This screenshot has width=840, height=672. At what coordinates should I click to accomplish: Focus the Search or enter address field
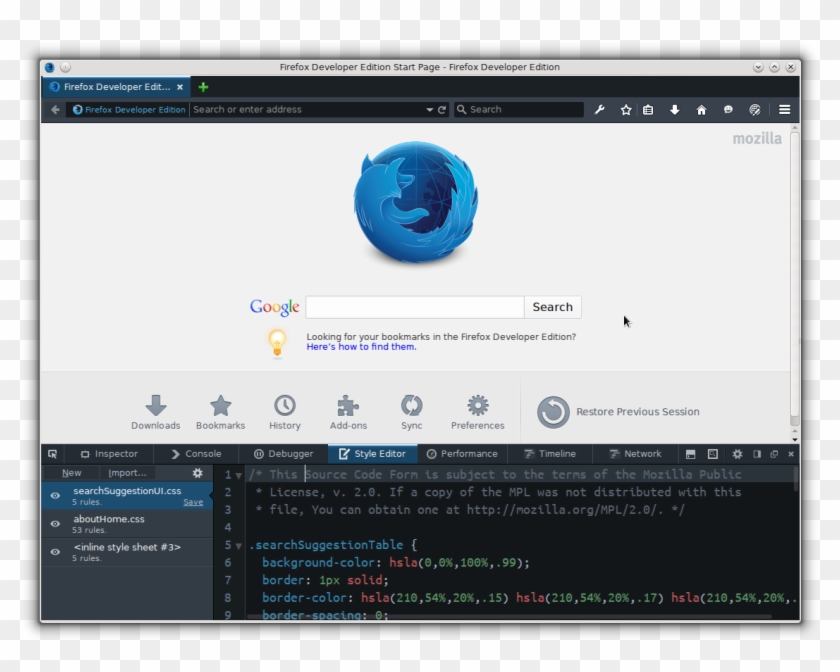click(308, 109)
